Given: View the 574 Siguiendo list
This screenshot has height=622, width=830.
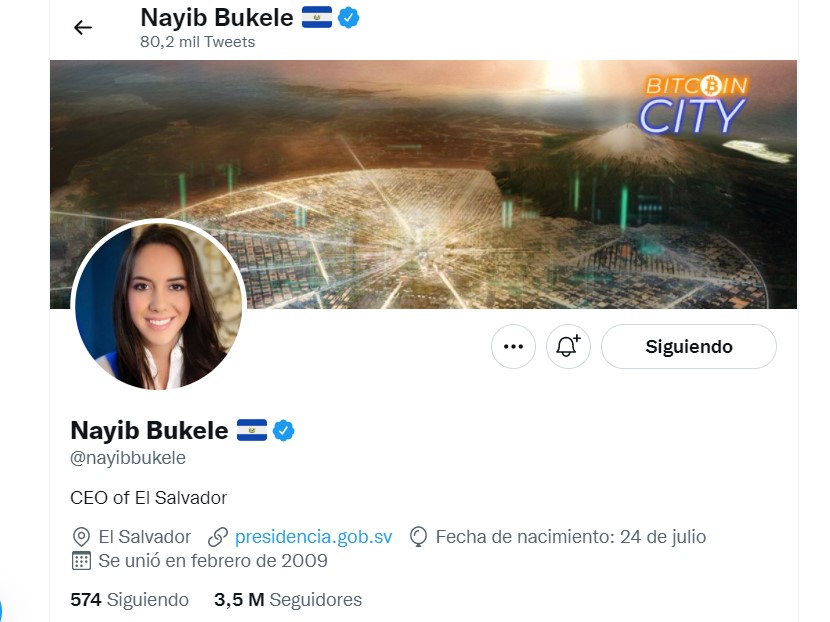Looking at the screenshot, I should pyautogui.click(x=129, y=600).
